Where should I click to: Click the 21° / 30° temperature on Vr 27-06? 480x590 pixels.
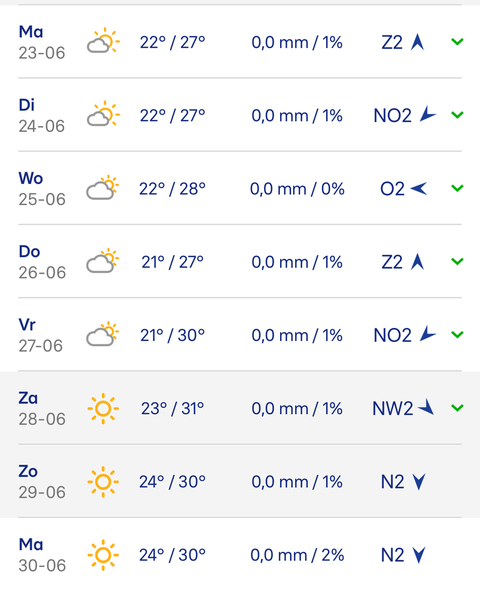click(172, 335)
